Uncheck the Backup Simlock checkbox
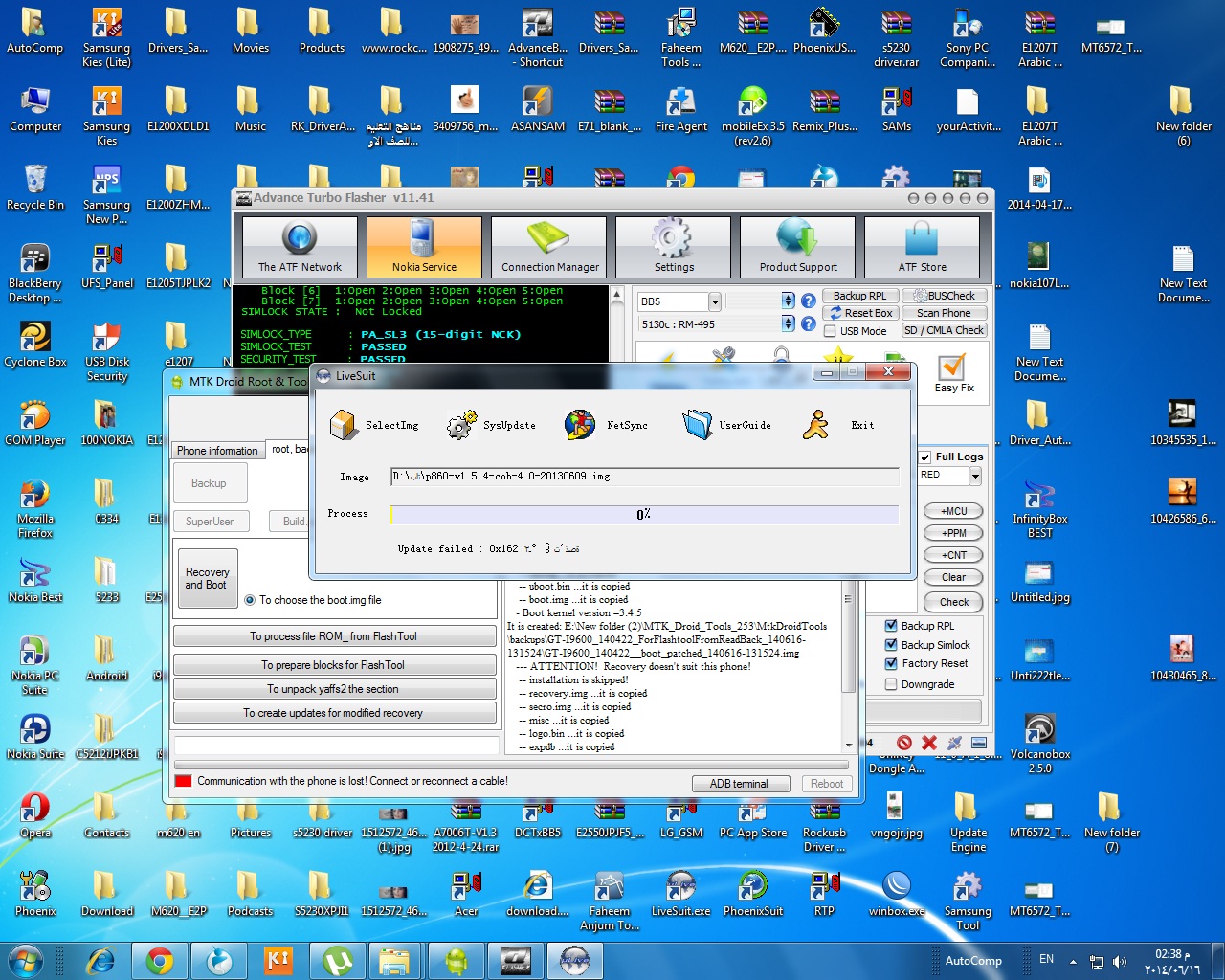The image size is (1225, 980). click(891, 645)
